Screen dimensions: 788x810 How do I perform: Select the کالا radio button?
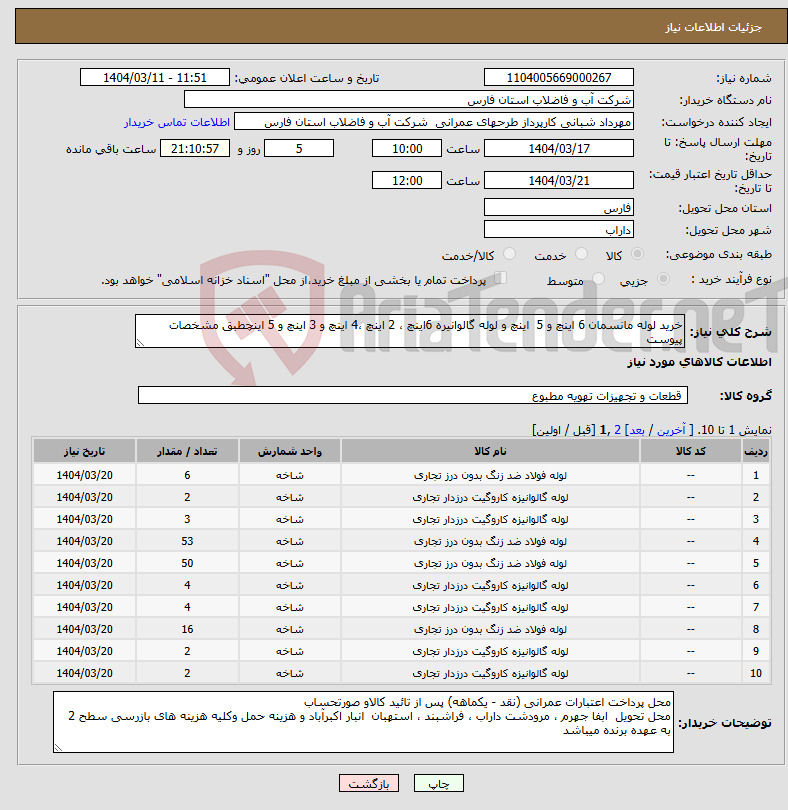tap(638, 254)
